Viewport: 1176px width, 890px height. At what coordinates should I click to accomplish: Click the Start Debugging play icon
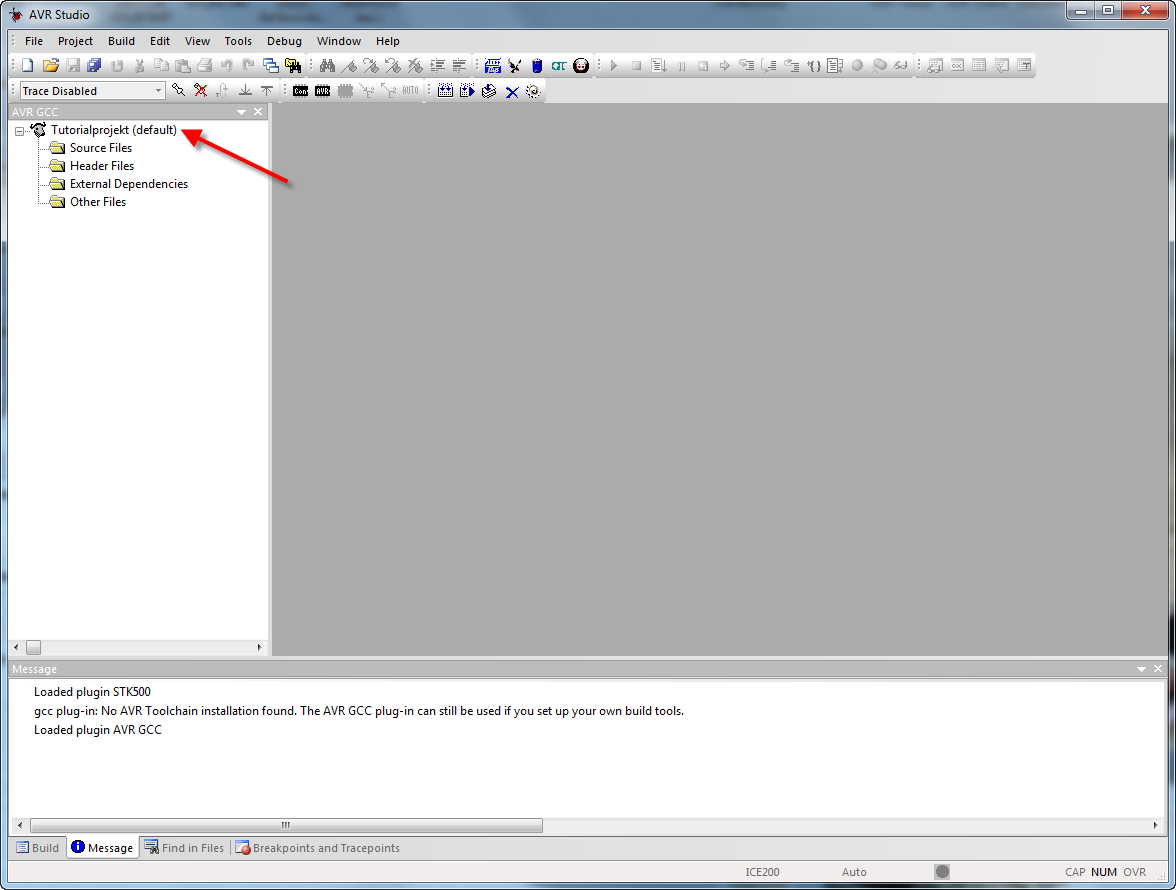614,66
